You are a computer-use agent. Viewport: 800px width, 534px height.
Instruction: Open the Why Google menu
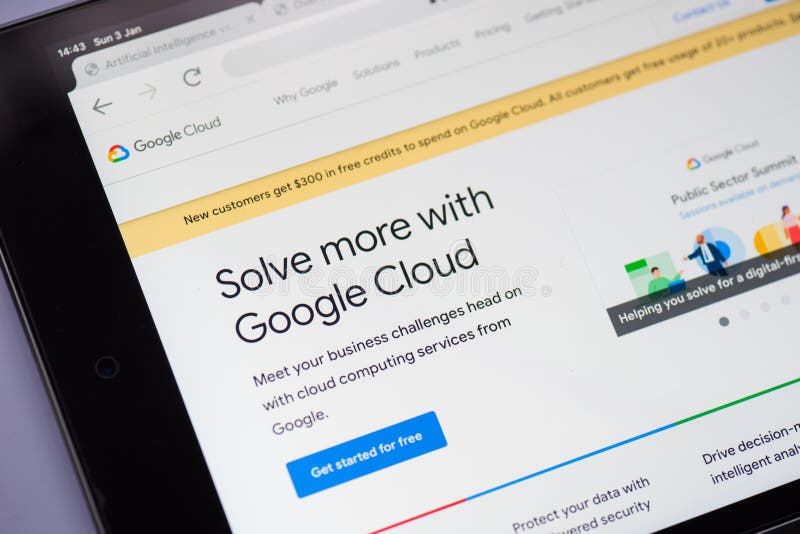[x=305, y=92]
